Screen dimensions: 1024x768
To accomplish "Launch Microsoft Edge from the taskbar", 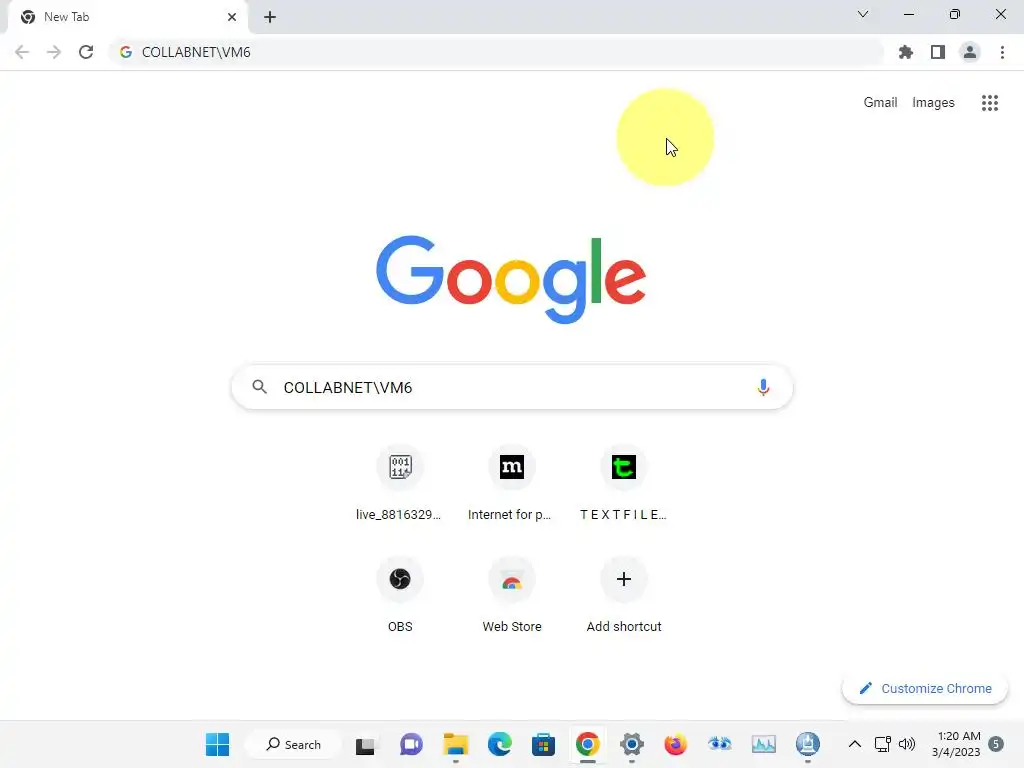I will (x=500, y=744).
